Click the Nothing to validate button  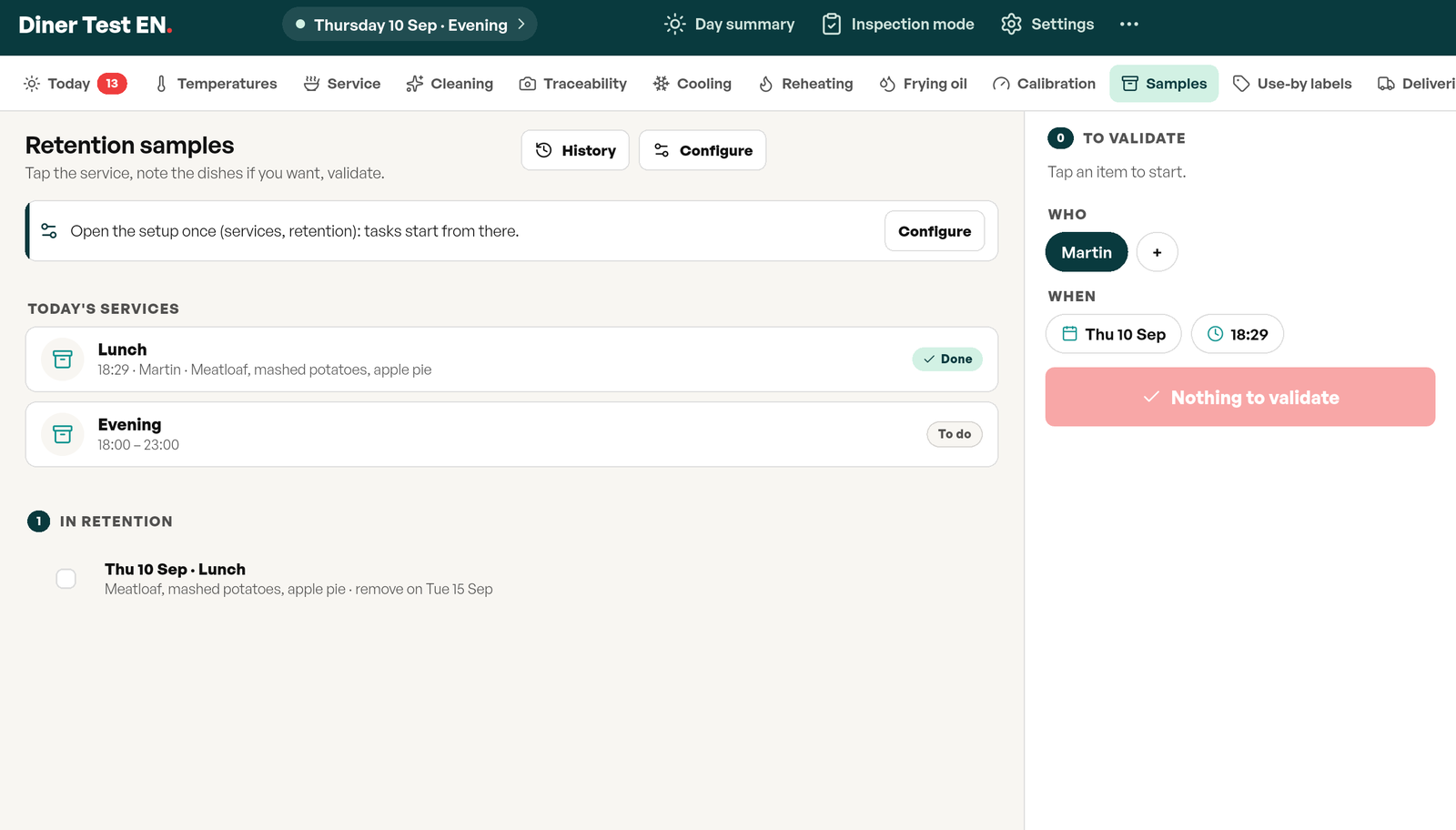[x=1240, y=397]
